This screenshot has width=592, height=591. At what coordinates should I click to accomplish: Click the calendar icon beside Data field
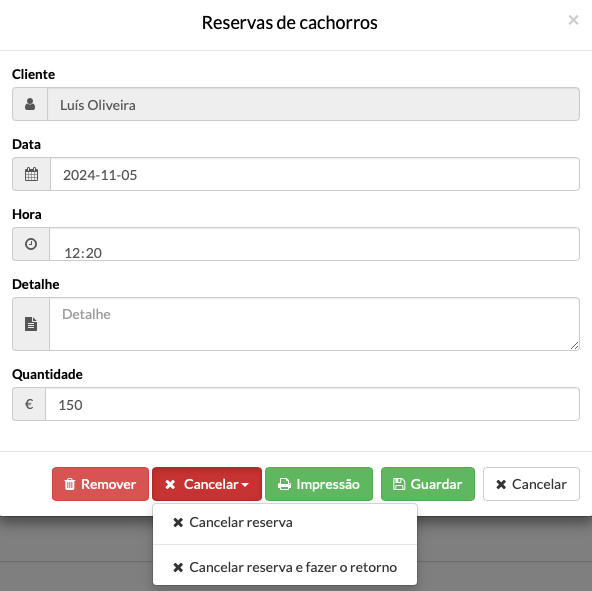[31, 174]
